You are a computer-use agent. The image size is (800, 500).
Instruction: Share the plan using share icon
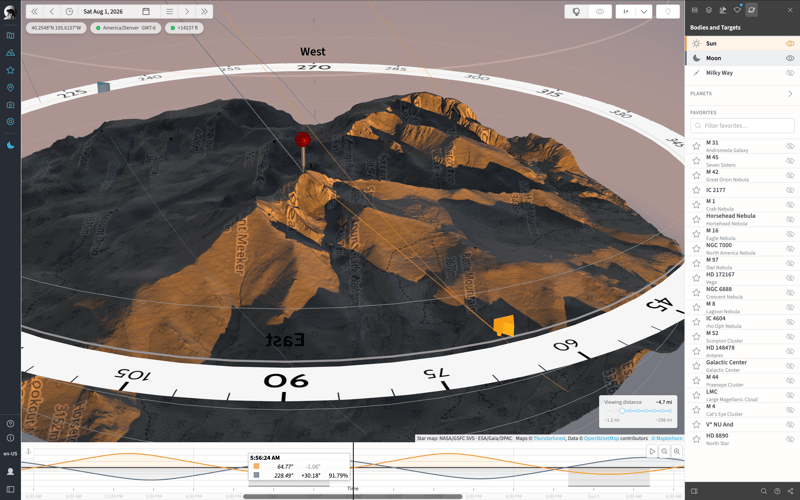(790, 491)
